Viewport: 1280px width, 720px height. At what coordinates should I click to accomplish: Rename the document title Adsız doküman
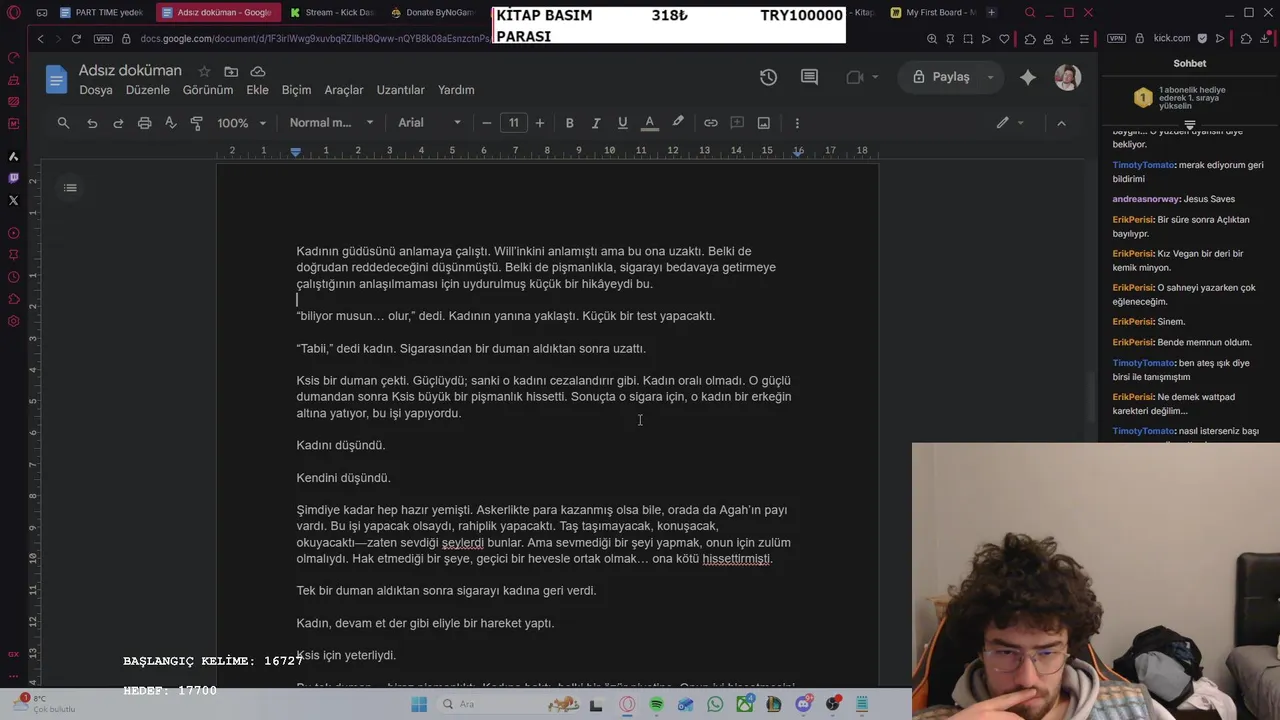[x=130, y=71]
